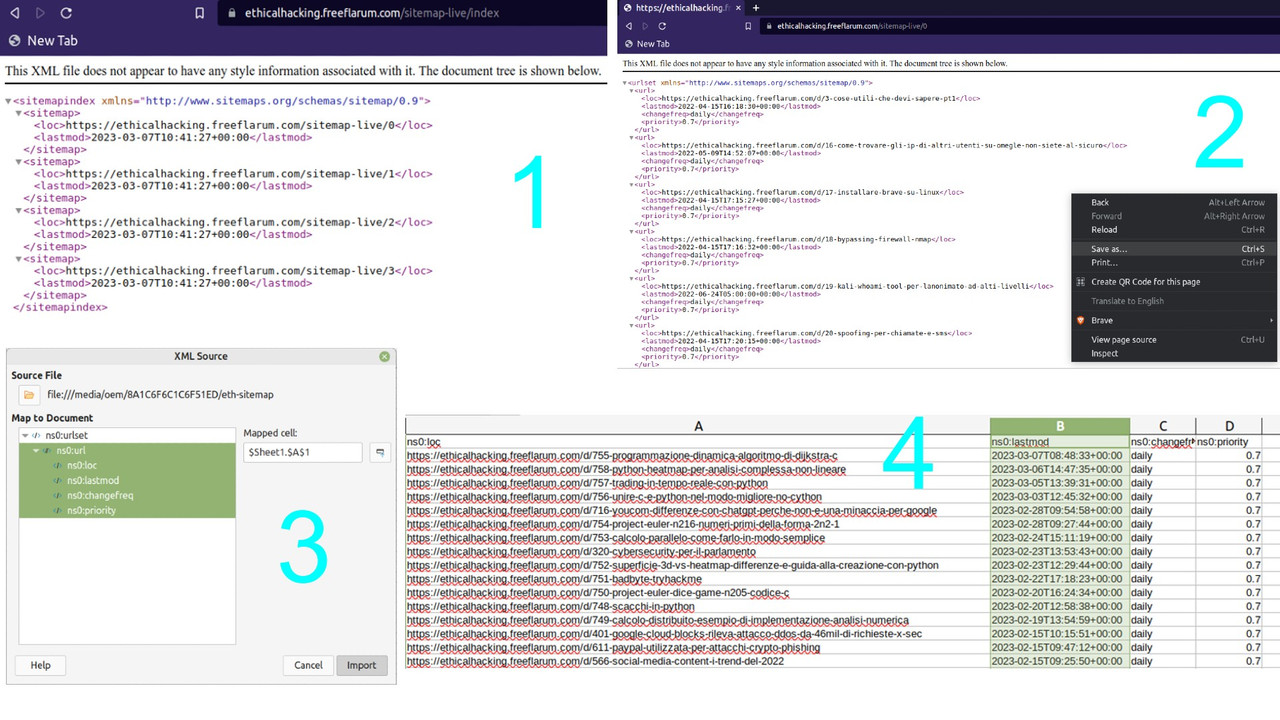This screenshot has height=720, width=1280.
Task: Click the ns0:loc header cell in spreadsheet
Action: coord(698,442)
